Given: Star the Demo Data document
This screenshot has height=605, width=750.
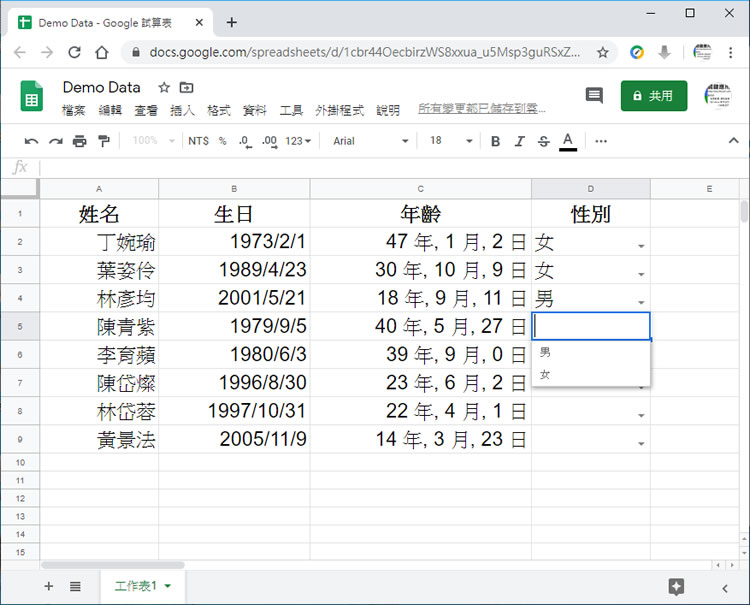Looking at the screenshot, I should click(x=164, y=88).
